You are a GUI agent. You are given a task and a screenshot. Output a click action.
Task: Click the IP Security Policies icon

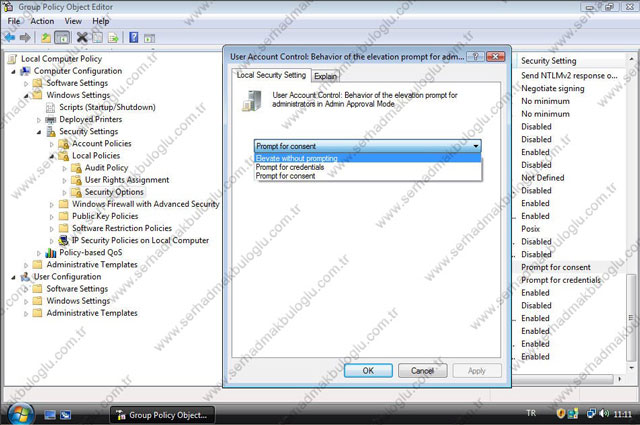tap(63, 240)
